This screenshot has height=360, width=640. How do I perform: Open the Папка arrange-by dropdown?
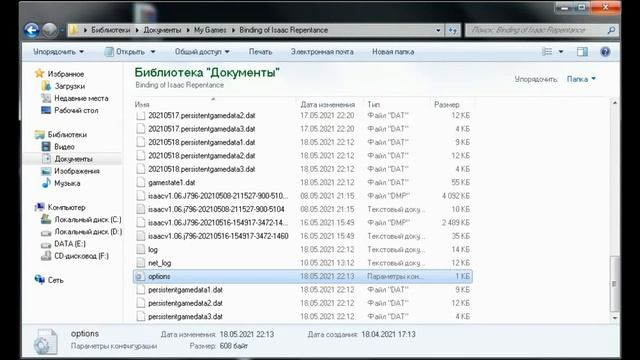point(581,79)
